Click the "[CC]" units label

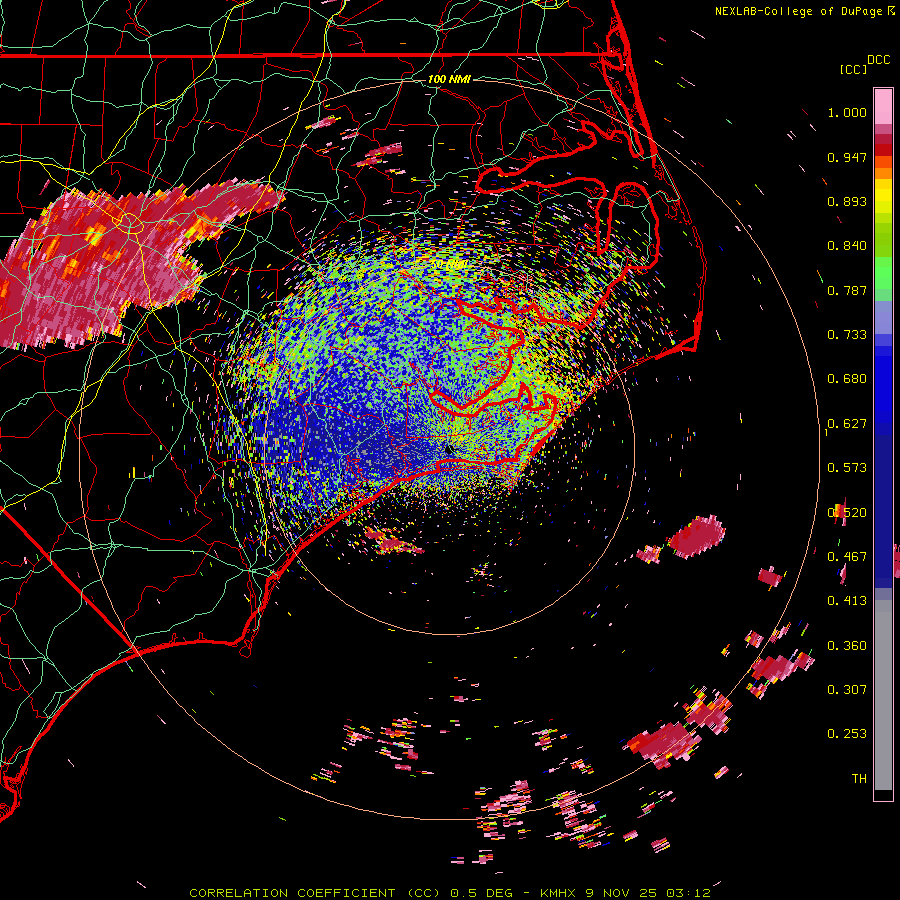(853, 69)
